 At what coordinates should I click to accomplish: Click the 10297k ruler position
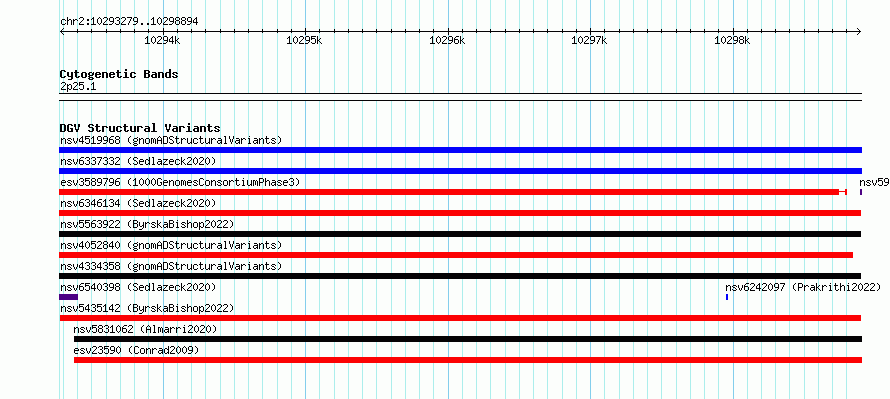tap(589, 40)
